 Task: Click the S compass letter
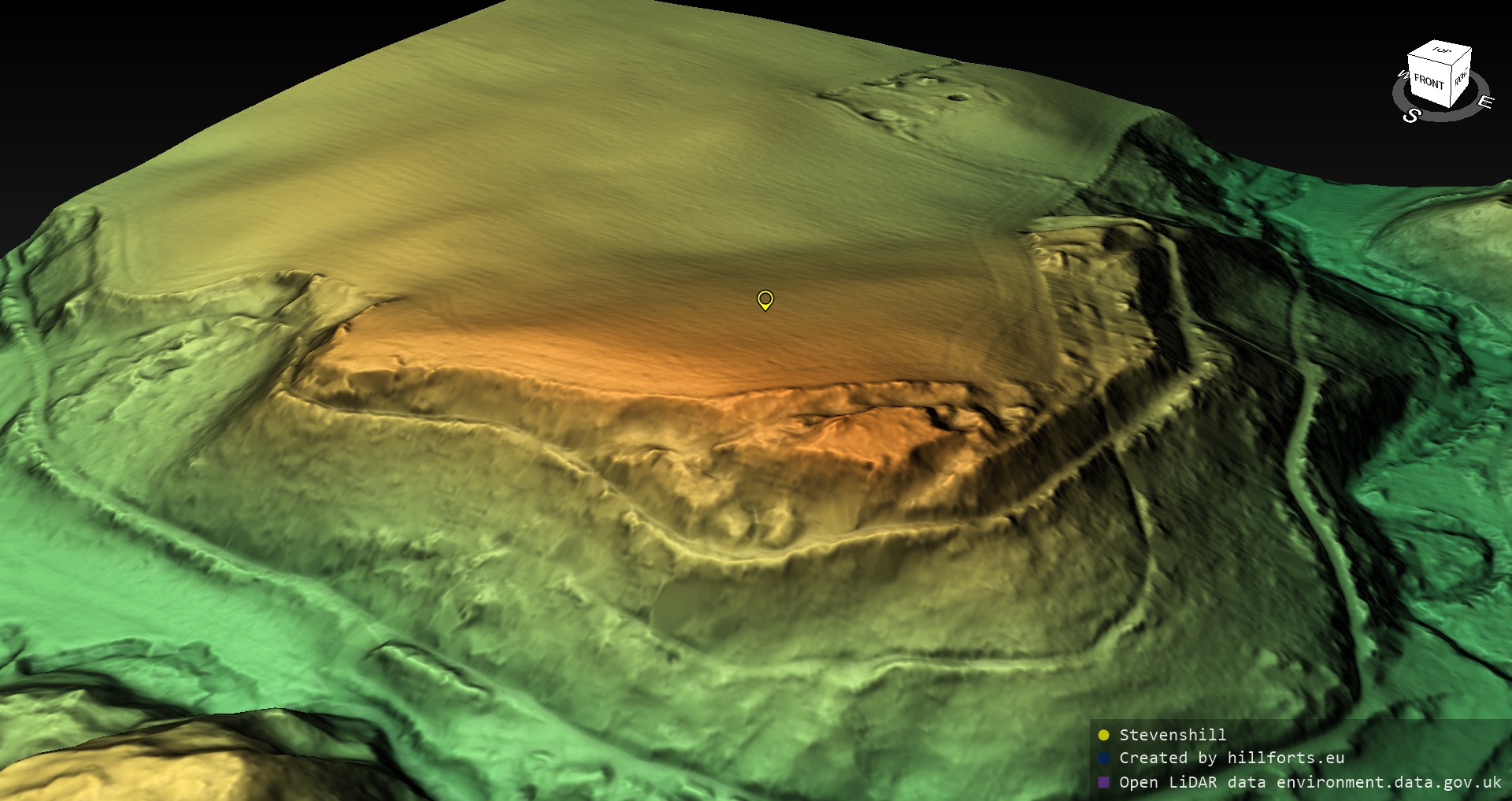[x=1411, y=116]
